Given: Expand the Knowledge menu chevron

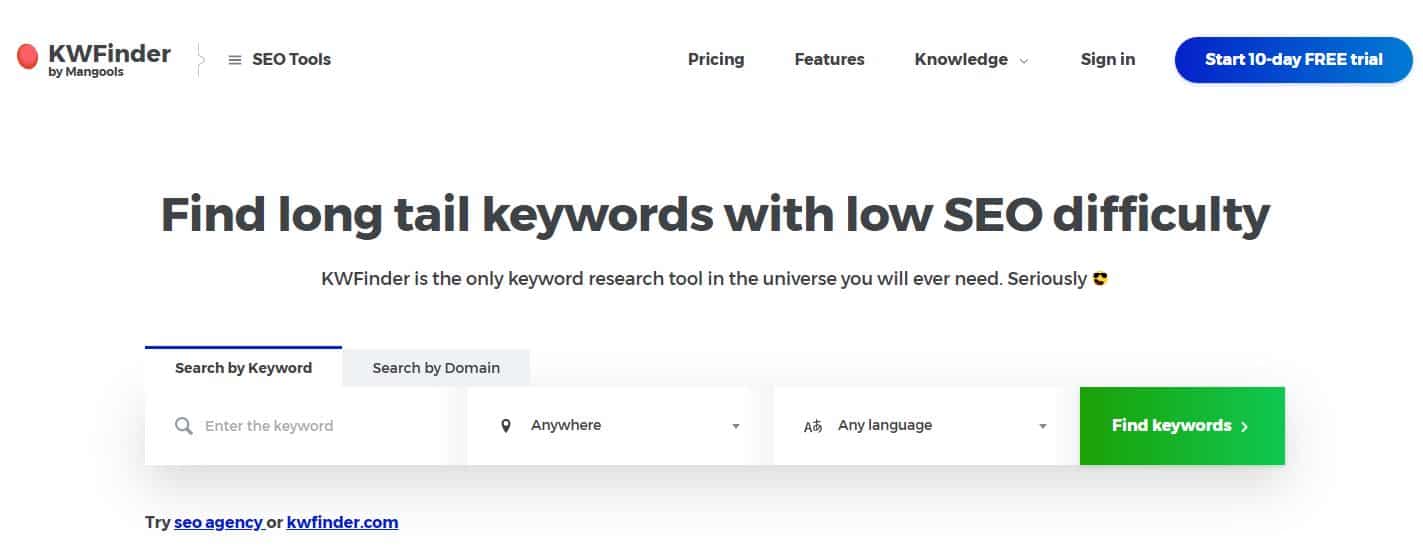Looking at the screenshot, I should [x=1024, y=61].
